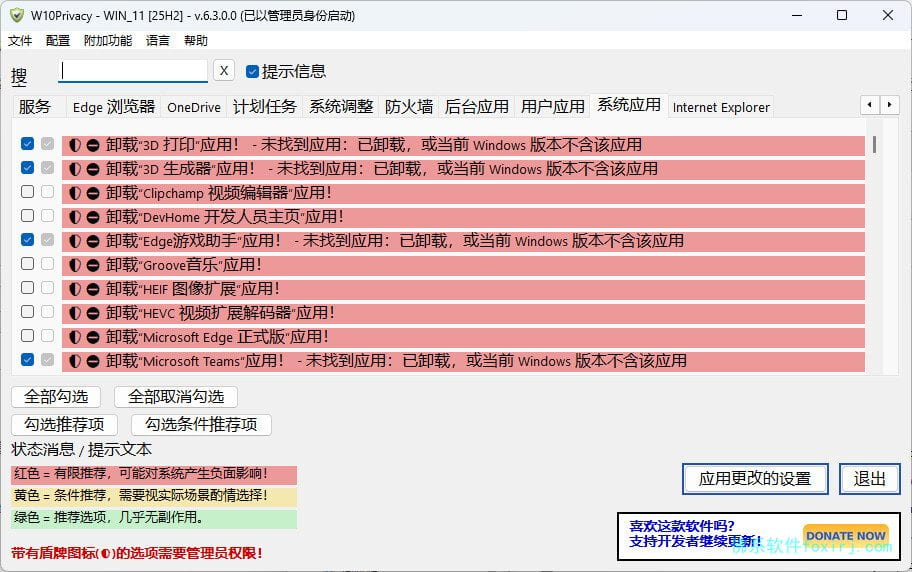912x572 pixels.
Task: Click the 退出 button
Action: point(870,479)
